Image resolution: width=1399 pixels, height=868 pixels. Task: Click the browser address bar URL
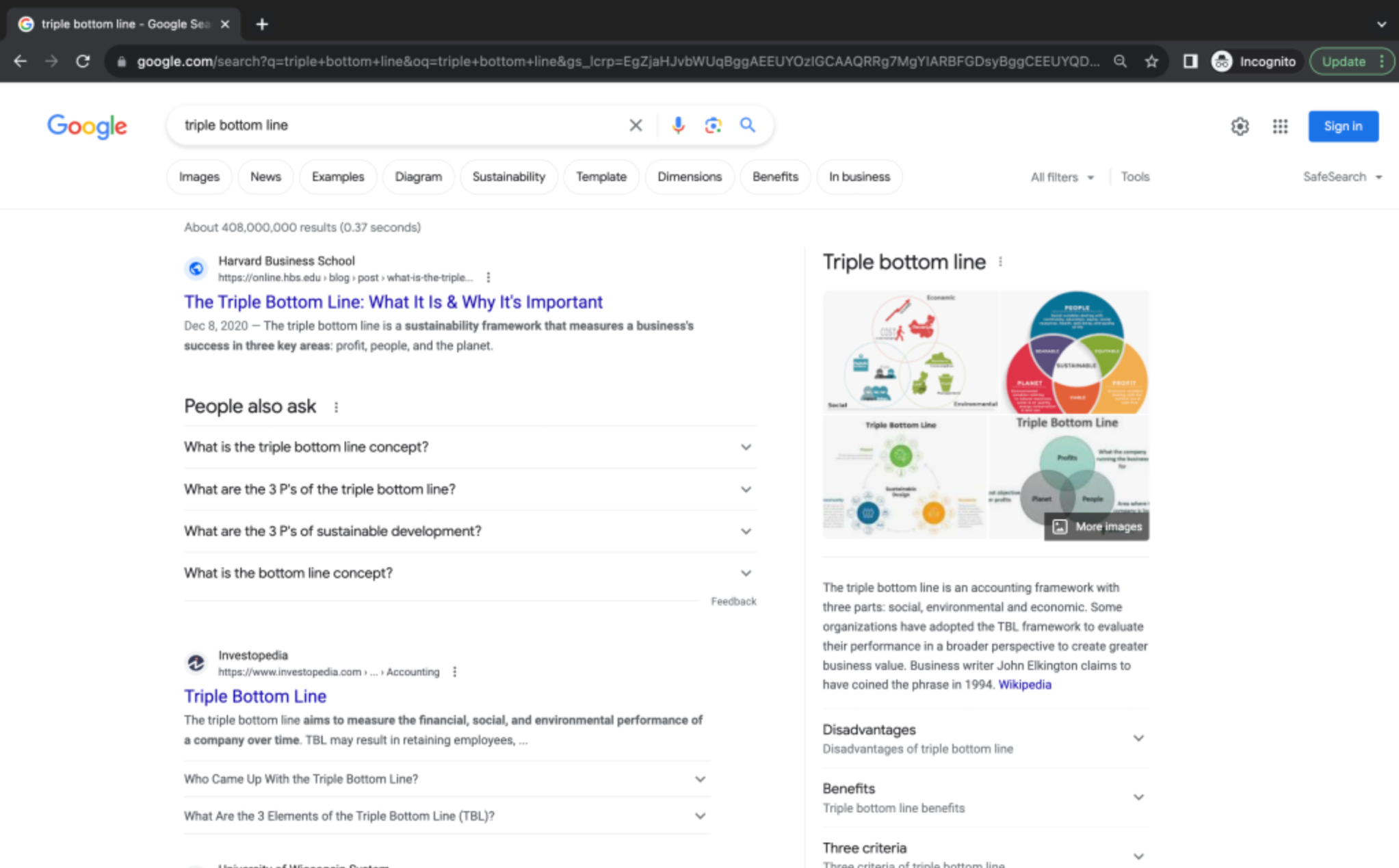[618, 62]
